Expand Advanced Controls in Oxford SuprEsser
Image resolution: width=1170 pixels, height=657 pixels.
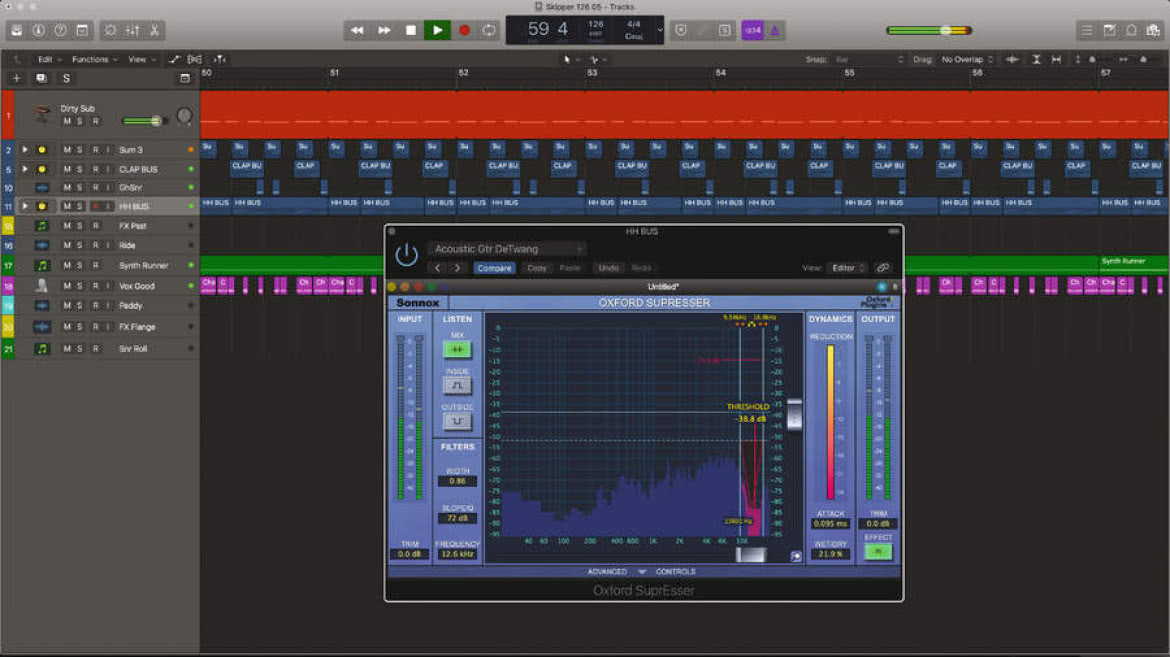(x=642, y=572)
